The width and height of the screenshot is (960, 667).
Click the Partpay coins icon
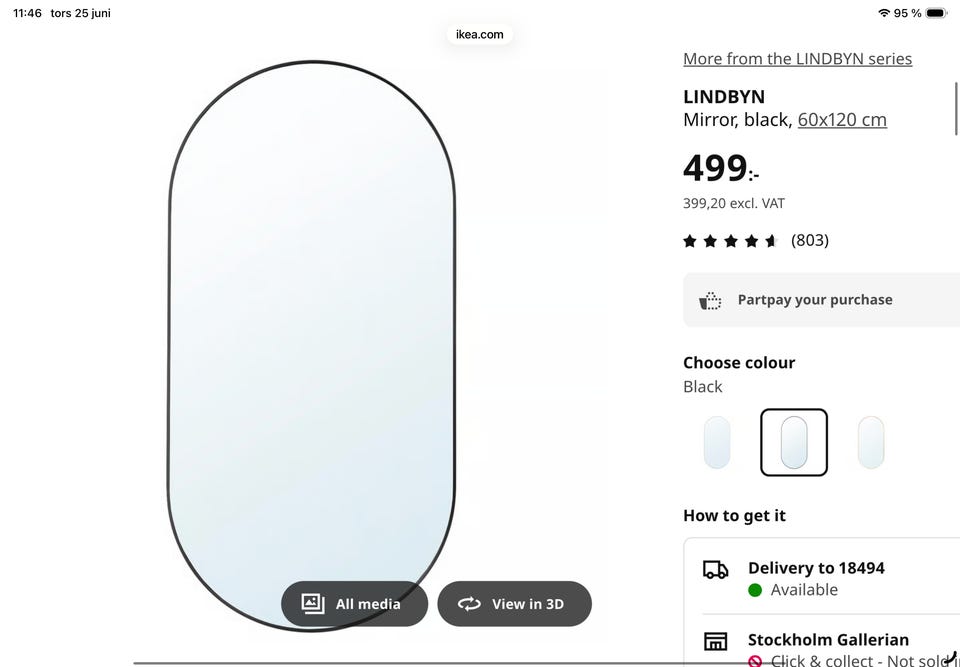710,301
